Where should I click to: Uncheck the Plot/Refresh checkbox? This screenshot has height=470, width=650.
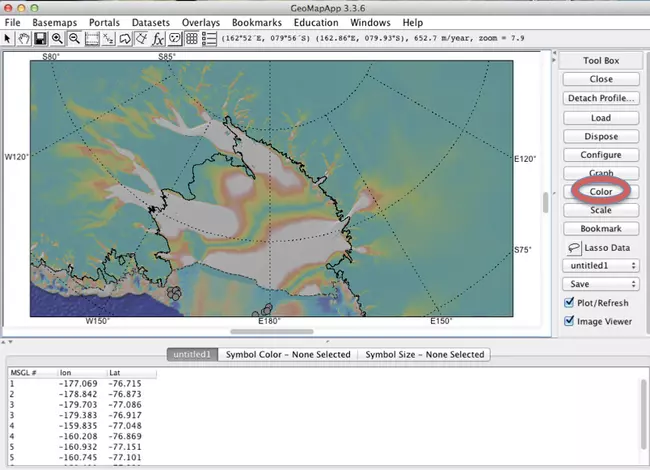tap(569, 303)
